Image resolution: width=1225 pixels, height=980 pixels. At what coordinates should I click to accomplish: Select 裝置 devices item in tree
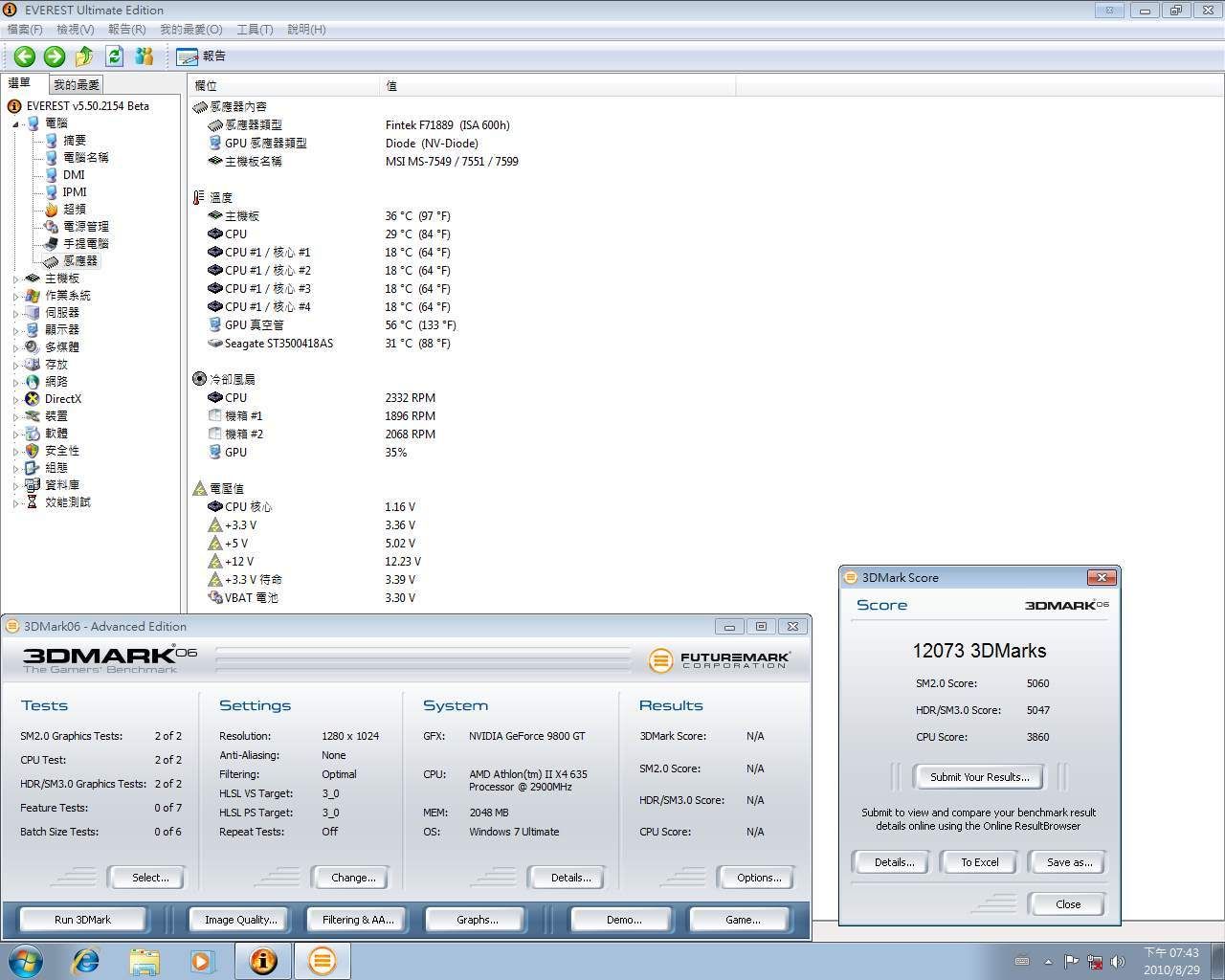pos(56,416)
